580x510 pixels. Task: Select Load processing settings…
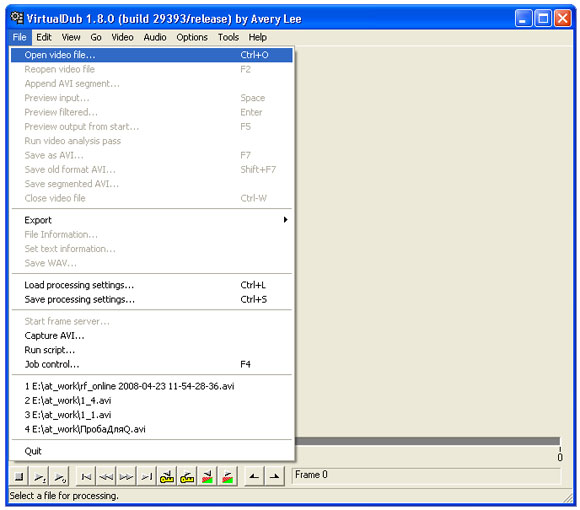tap(152, 285)
